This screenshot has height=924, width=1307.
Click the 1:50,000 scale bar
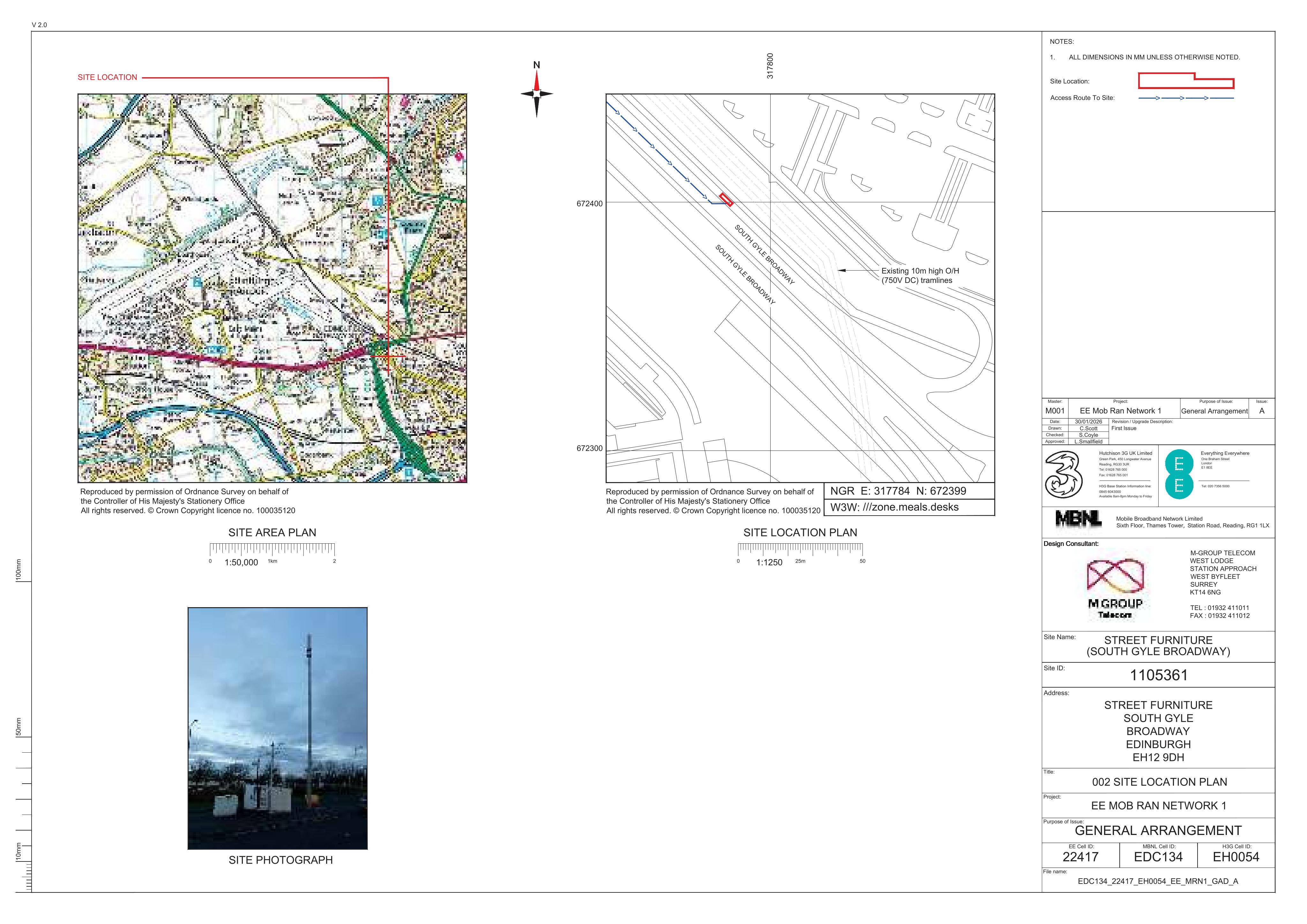(x=272, y=554)
